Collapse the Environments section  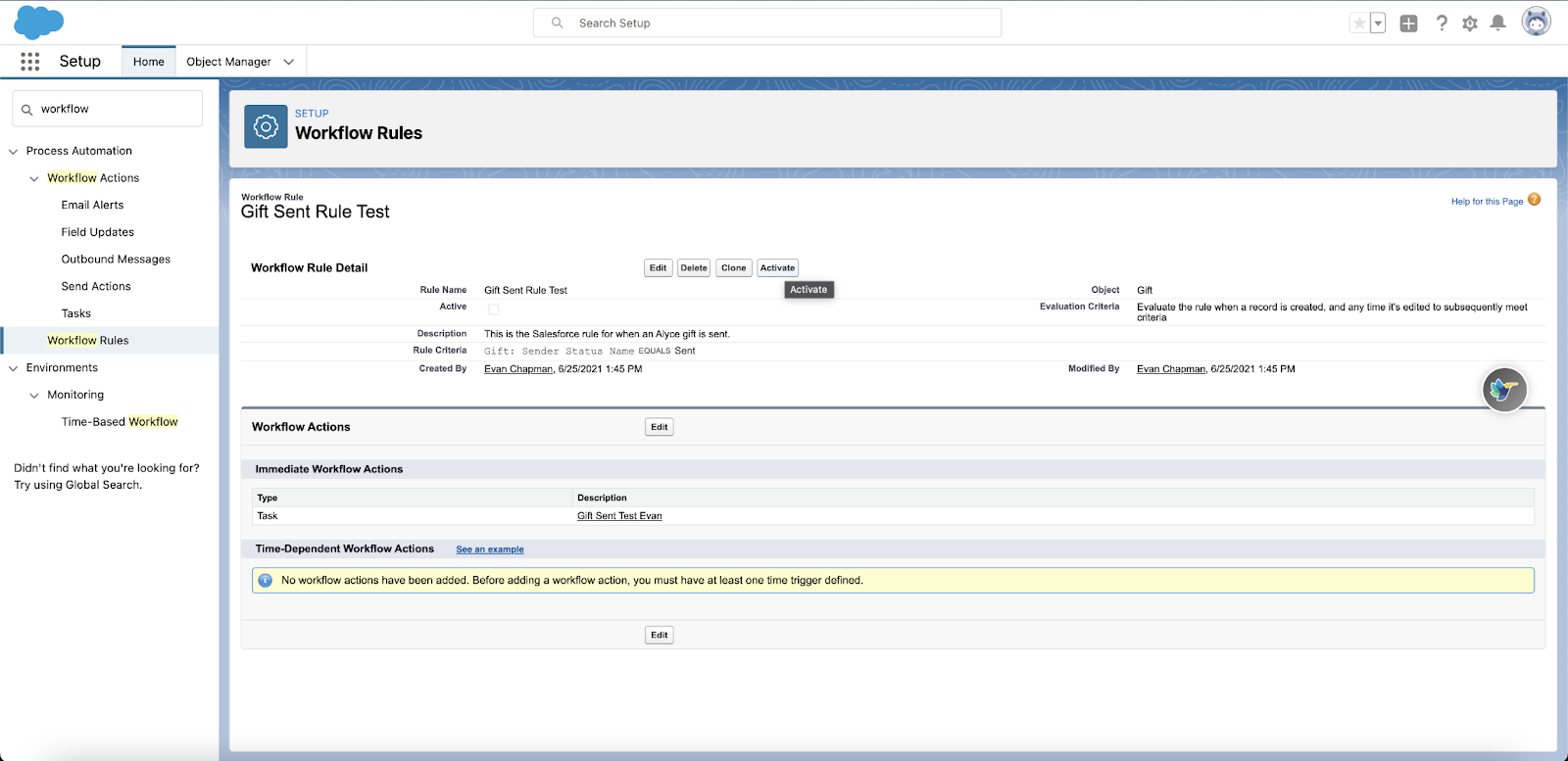click(x=14, y=369)
